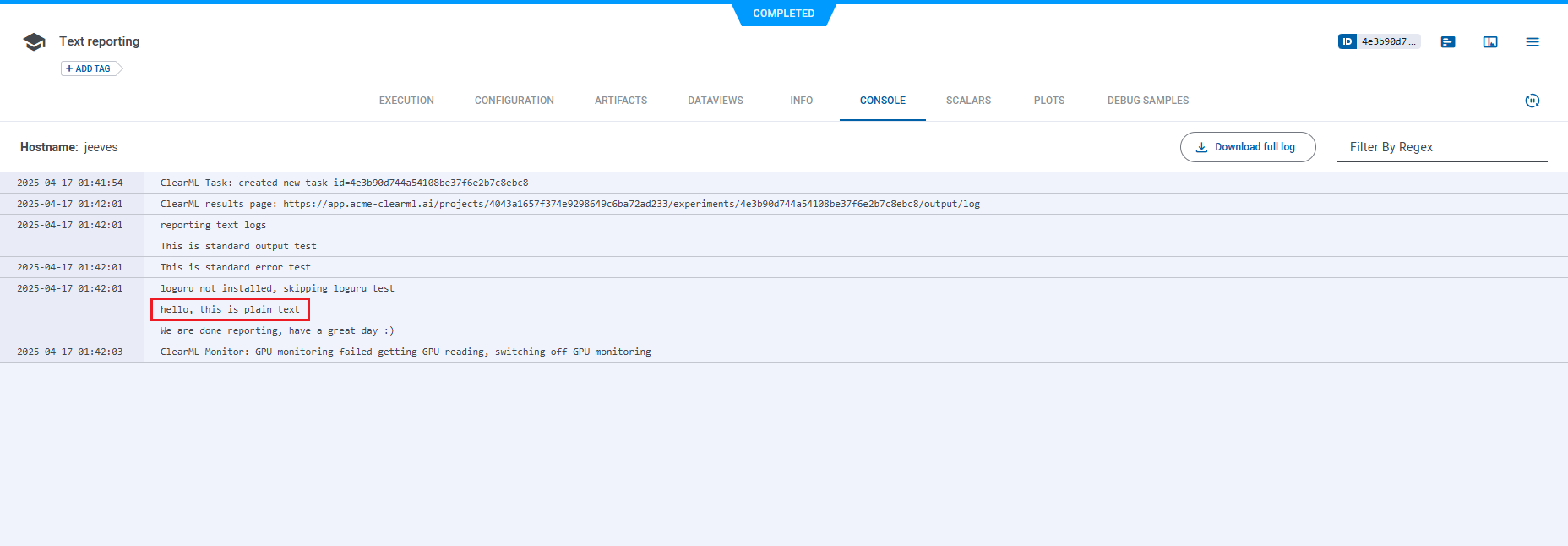Open the EXECUTION tab
Viewport: 1568px width, 546px height.
pyautogui.click(x=406, y=101)
